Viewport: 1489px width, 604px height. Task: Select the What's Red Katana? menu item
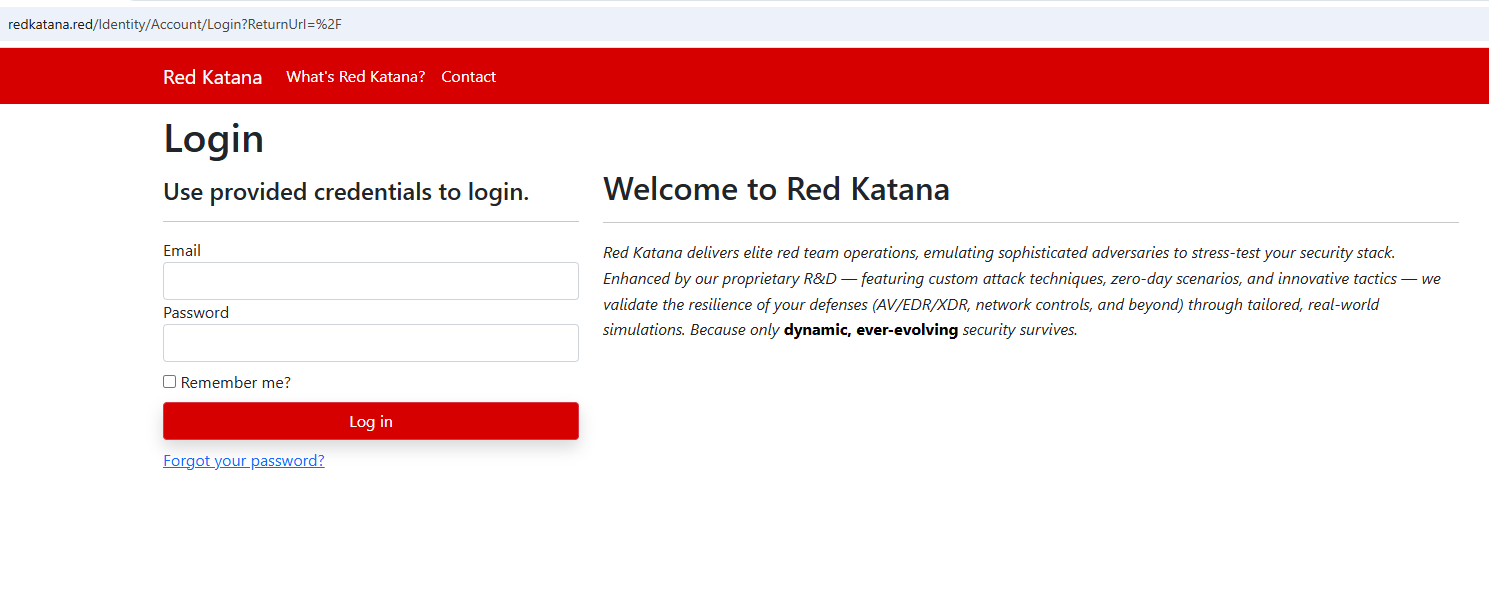(355, 76)
